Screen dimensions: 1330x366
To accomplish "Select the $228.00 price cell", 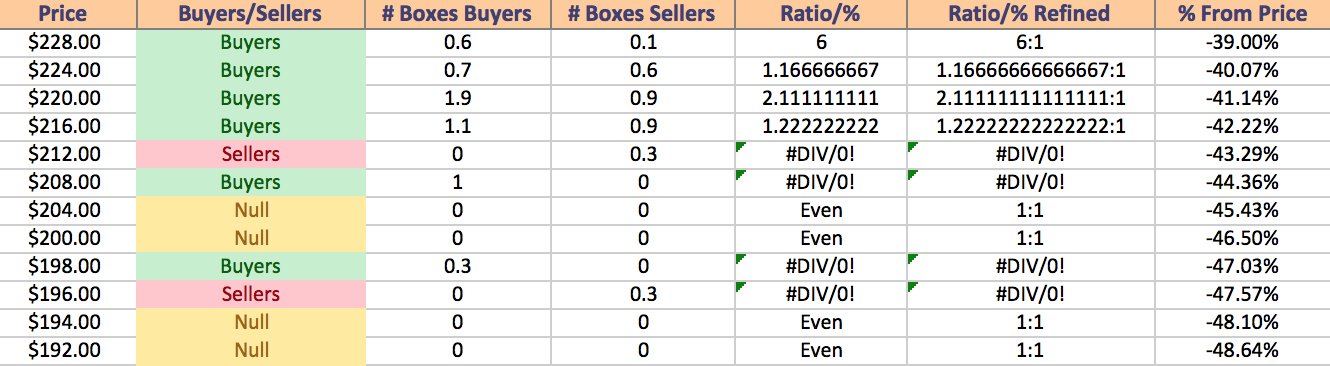I will click(68, 43).
